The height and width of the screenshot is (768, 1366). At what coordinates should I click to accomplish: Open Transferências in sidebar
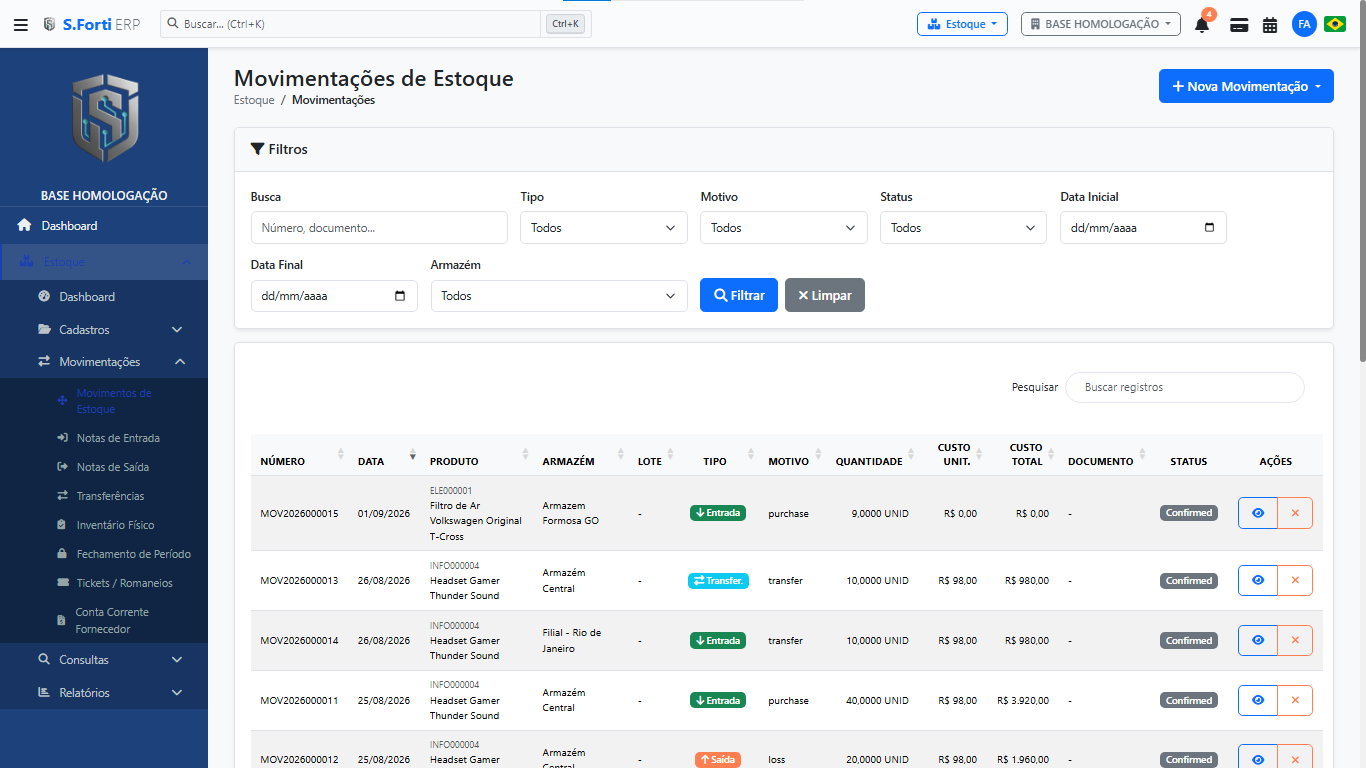110,496
